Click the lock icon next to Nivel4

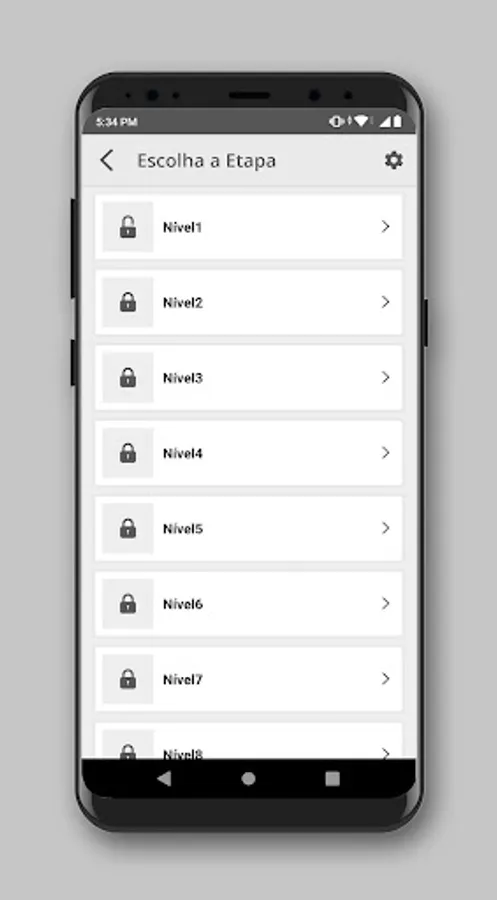pyautogui.click(x=128, y=453)
